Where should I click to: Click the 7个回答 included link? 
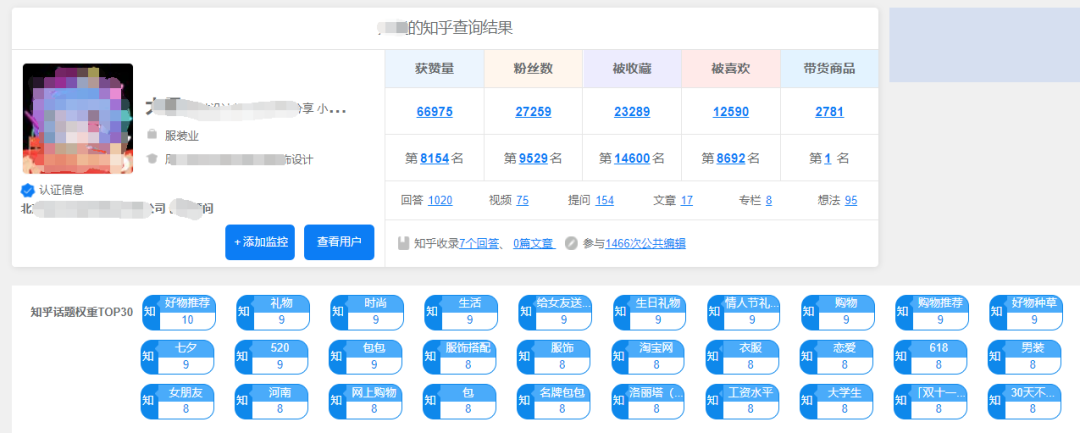pos(479,243)
